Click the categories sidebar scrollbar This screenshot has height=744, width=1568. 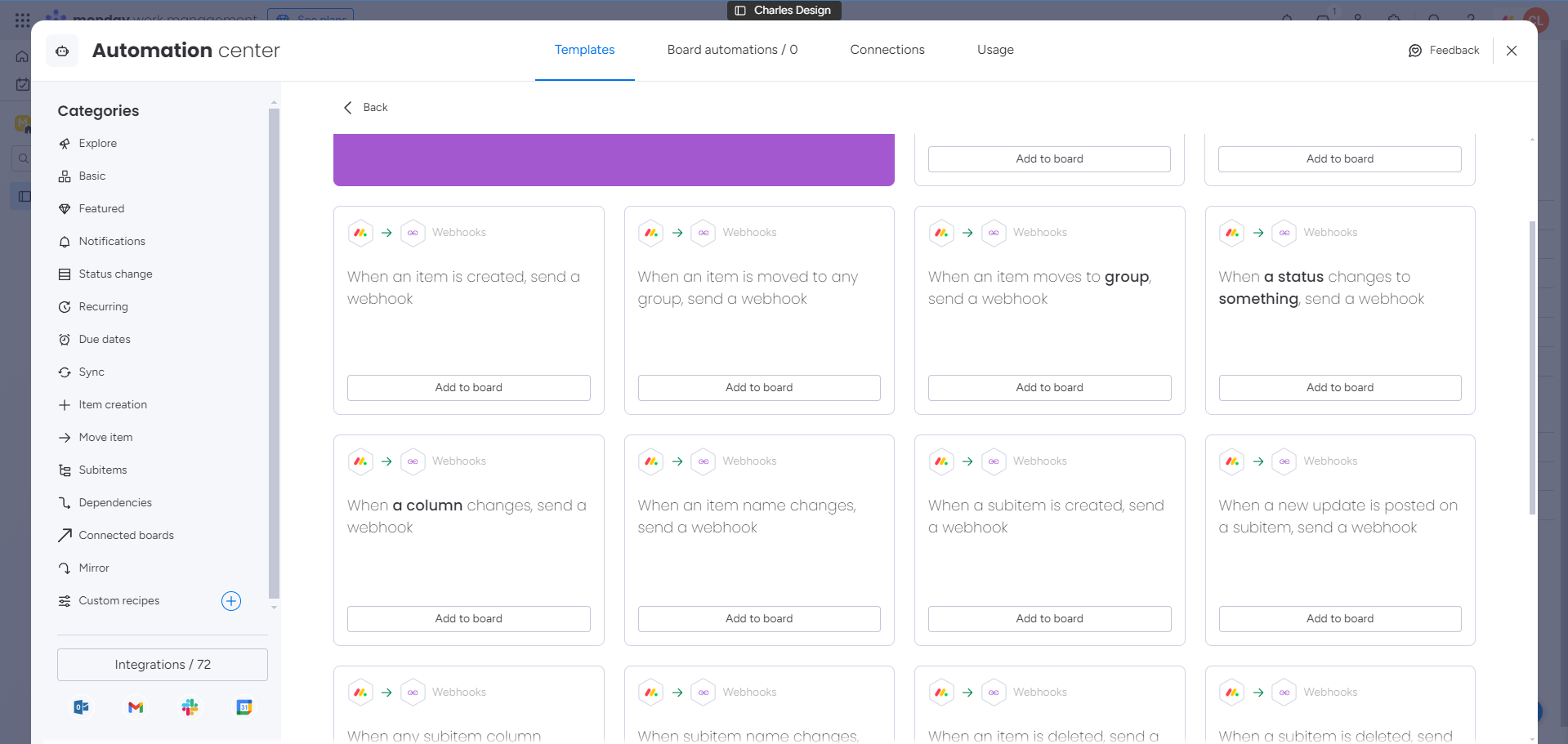274,353
